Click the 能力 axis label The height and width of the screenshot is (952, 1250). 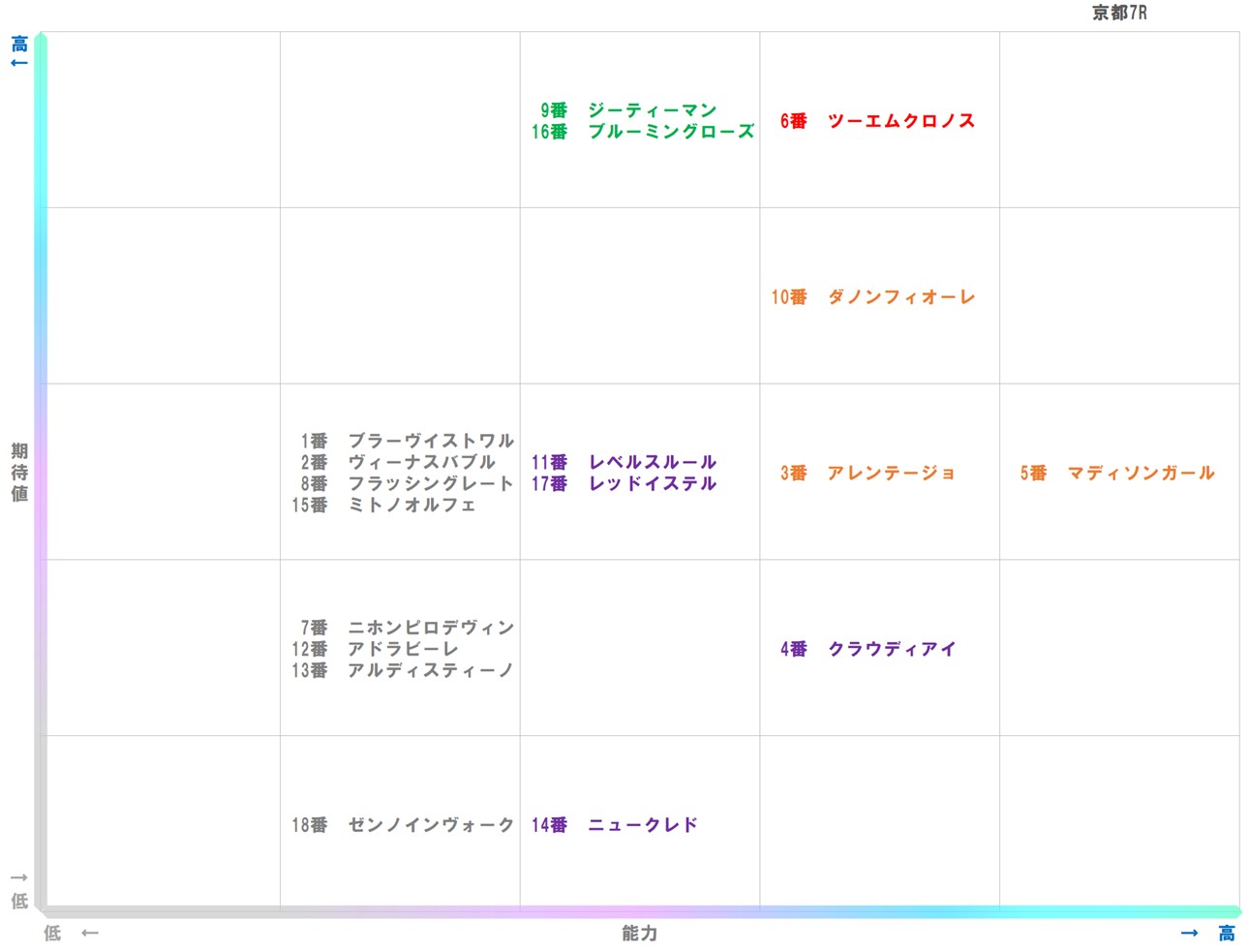click(638, 933)
